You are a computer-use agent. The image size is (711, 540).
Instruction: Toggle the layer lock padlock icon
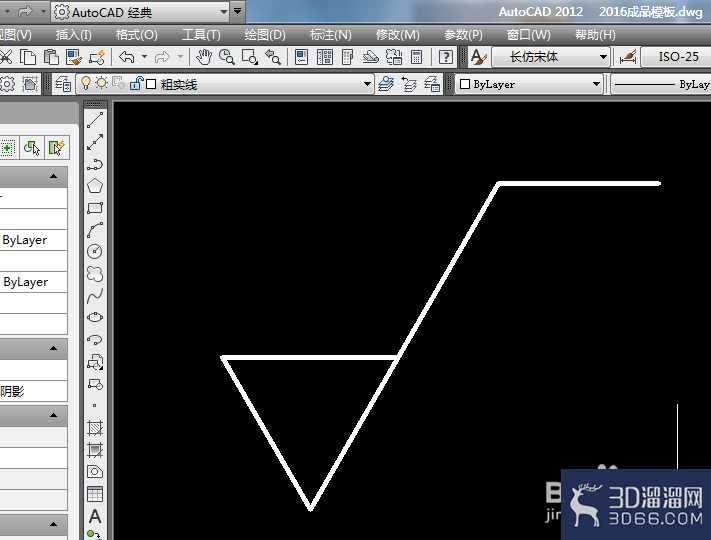coord(136,83)
